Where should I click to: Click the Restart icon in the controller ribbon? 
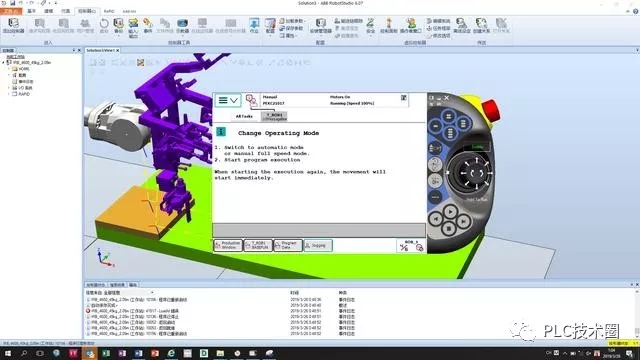pyautogui.click(x=104, y=25)
